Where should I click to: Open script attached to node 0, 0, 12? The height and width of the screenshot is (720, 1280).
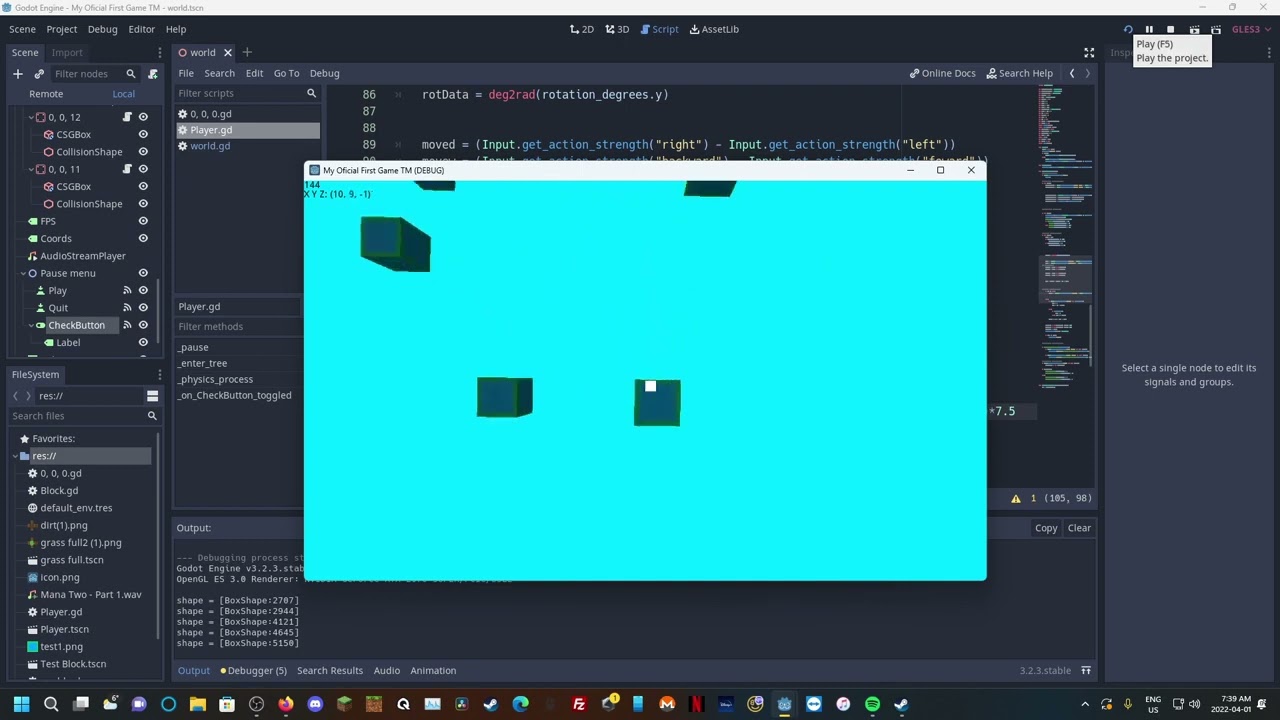click(x=127, y=117)
